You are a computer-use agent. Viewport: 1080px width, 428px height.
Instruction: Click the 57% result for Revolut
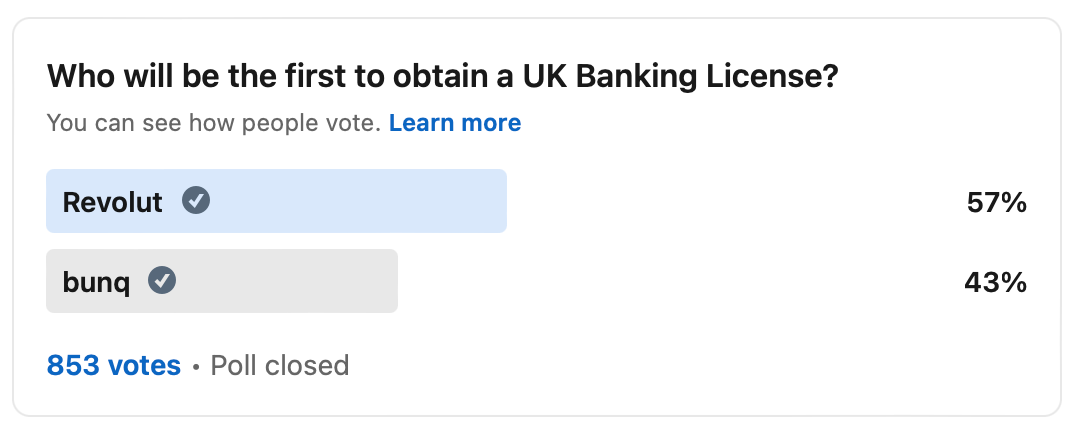pos(997,203)
